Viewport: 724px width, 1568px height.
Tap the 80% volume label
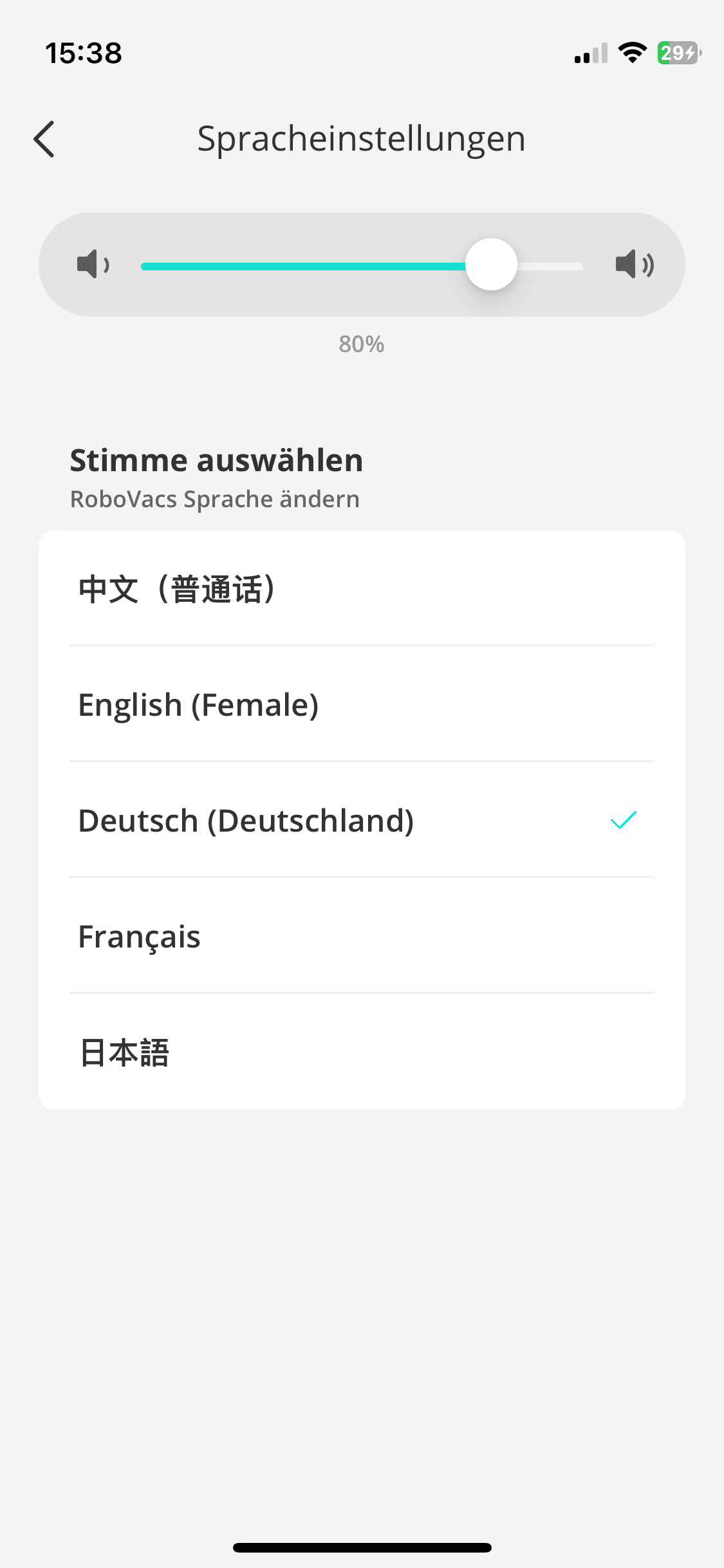(x=362, y=344)
